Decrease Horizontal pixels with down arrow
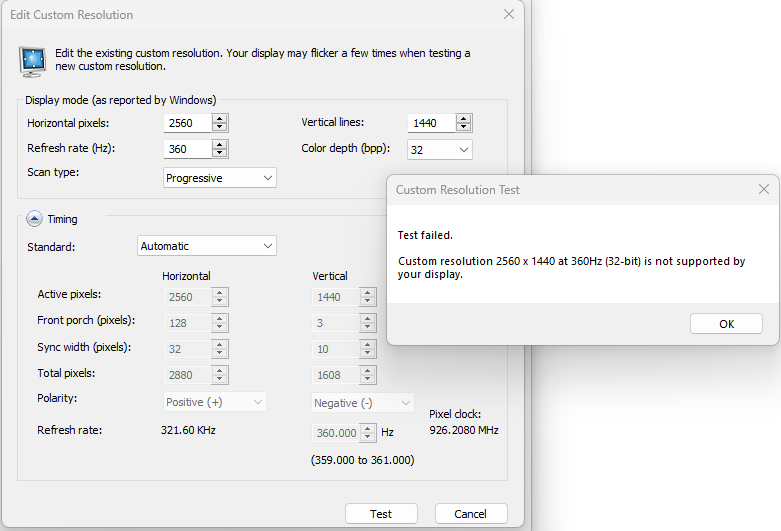 pyautogui.click(x=220, y=128)
